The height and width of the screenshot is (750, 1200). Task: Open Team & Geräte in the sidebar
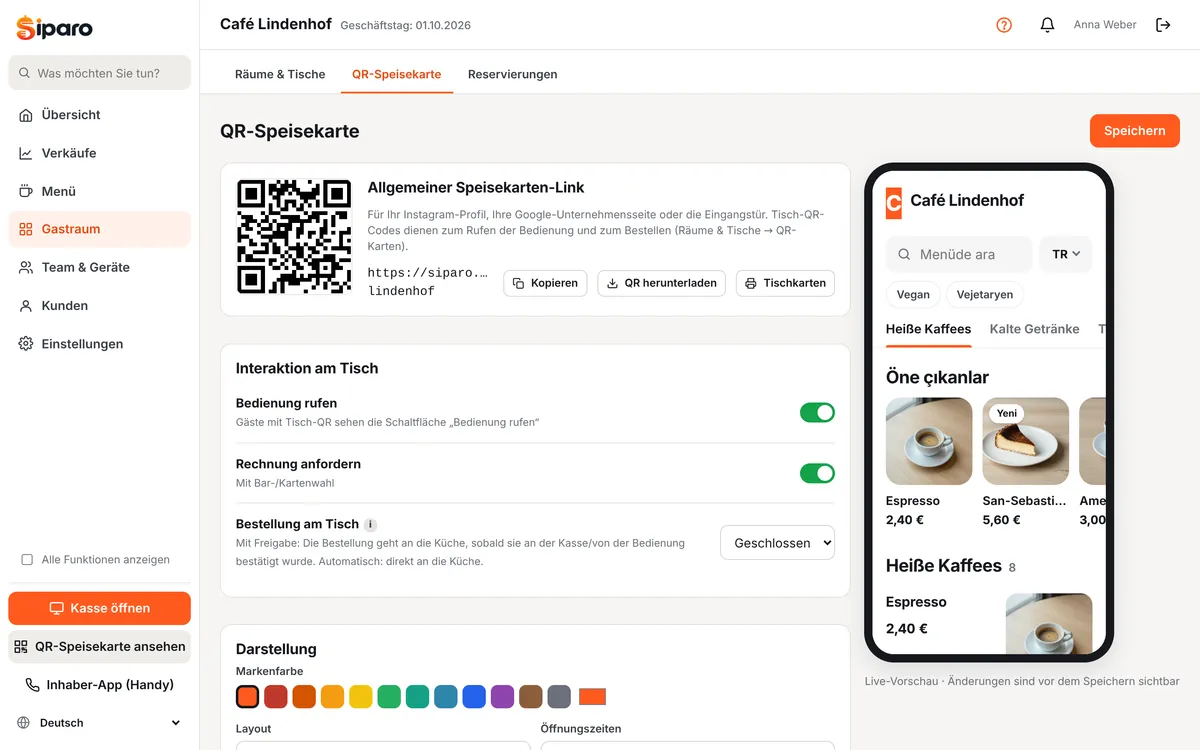coord(99,267)
